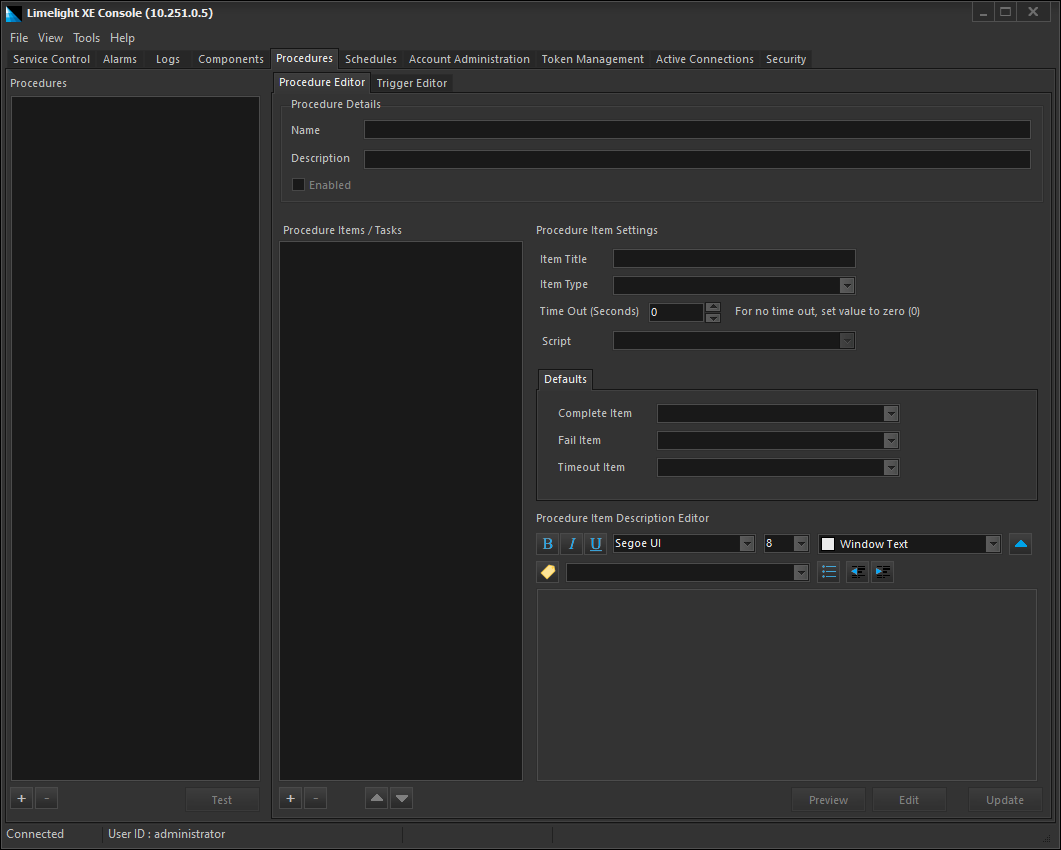
Task: Open the Item Type dropdown
Action: 847,286
